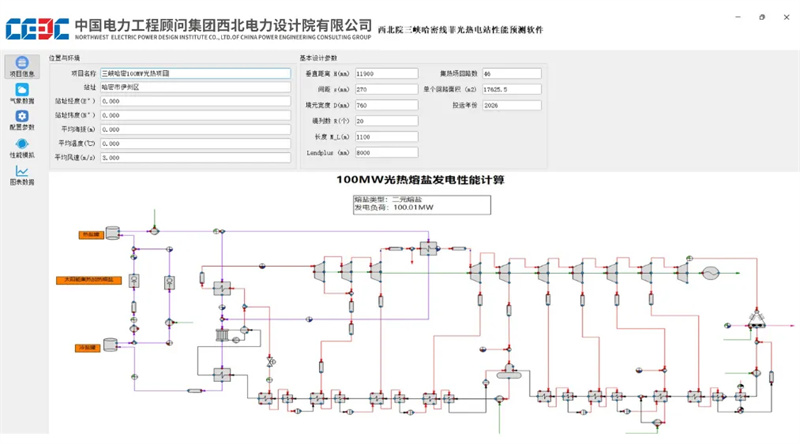
Task: Select the throttle valve symbol
Action: pyautogui.click(x=271, y=362)
